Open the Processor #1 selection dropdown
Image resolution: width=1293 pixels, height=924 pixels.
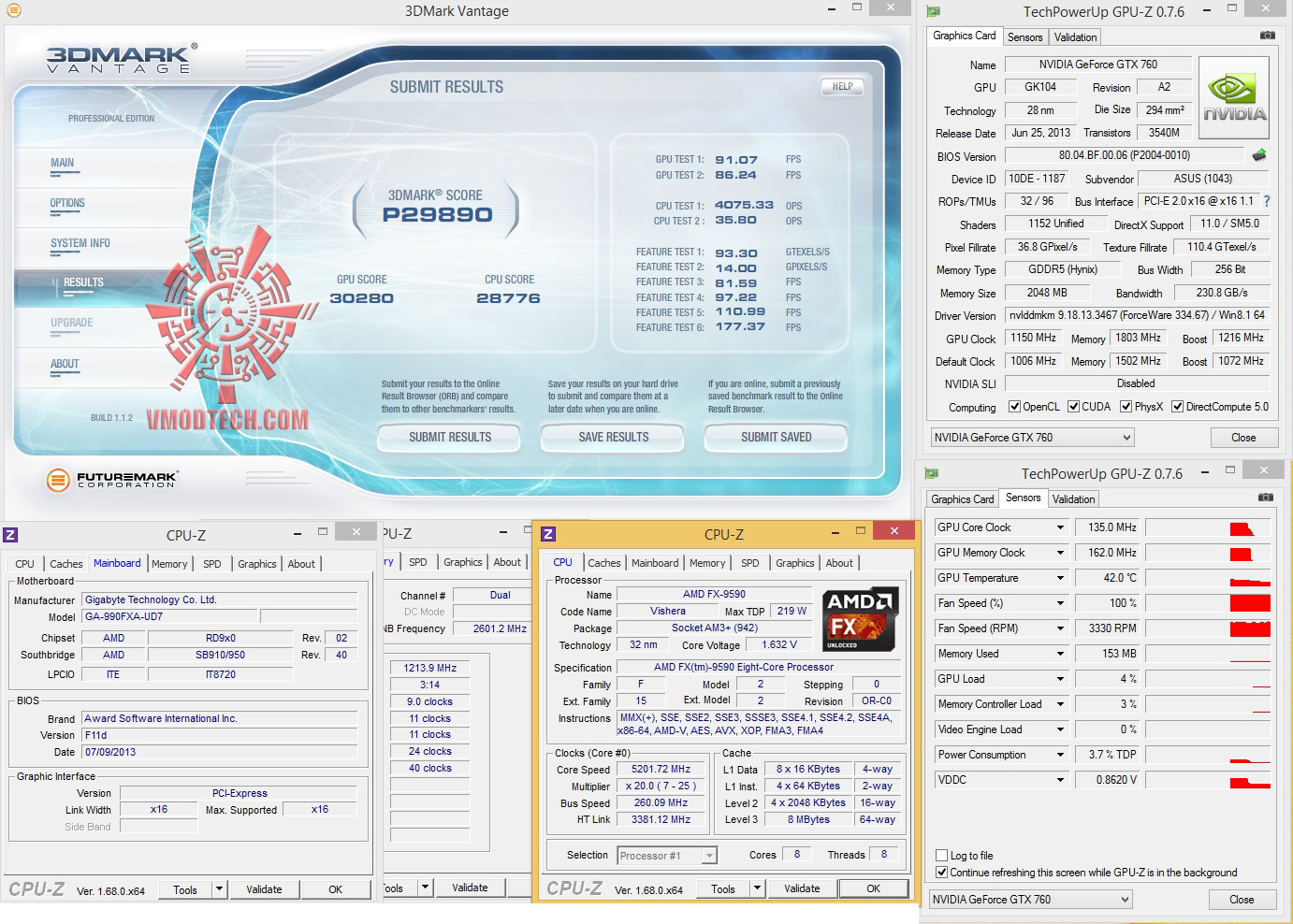tap(667, 856)
